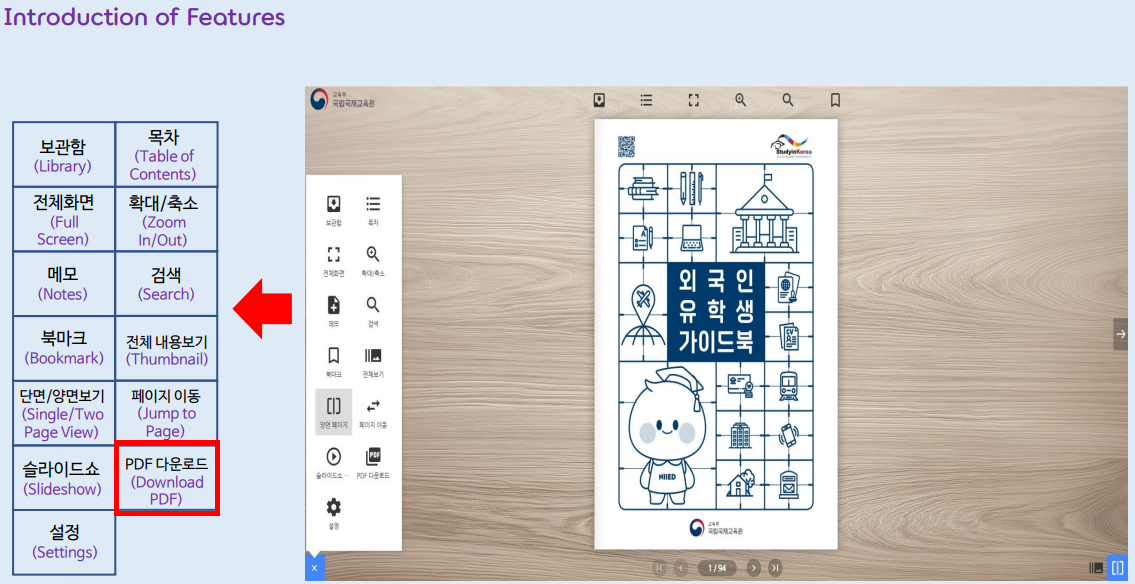
Task: Toggle full screen from the top toolbar
Action: point(694,100)
